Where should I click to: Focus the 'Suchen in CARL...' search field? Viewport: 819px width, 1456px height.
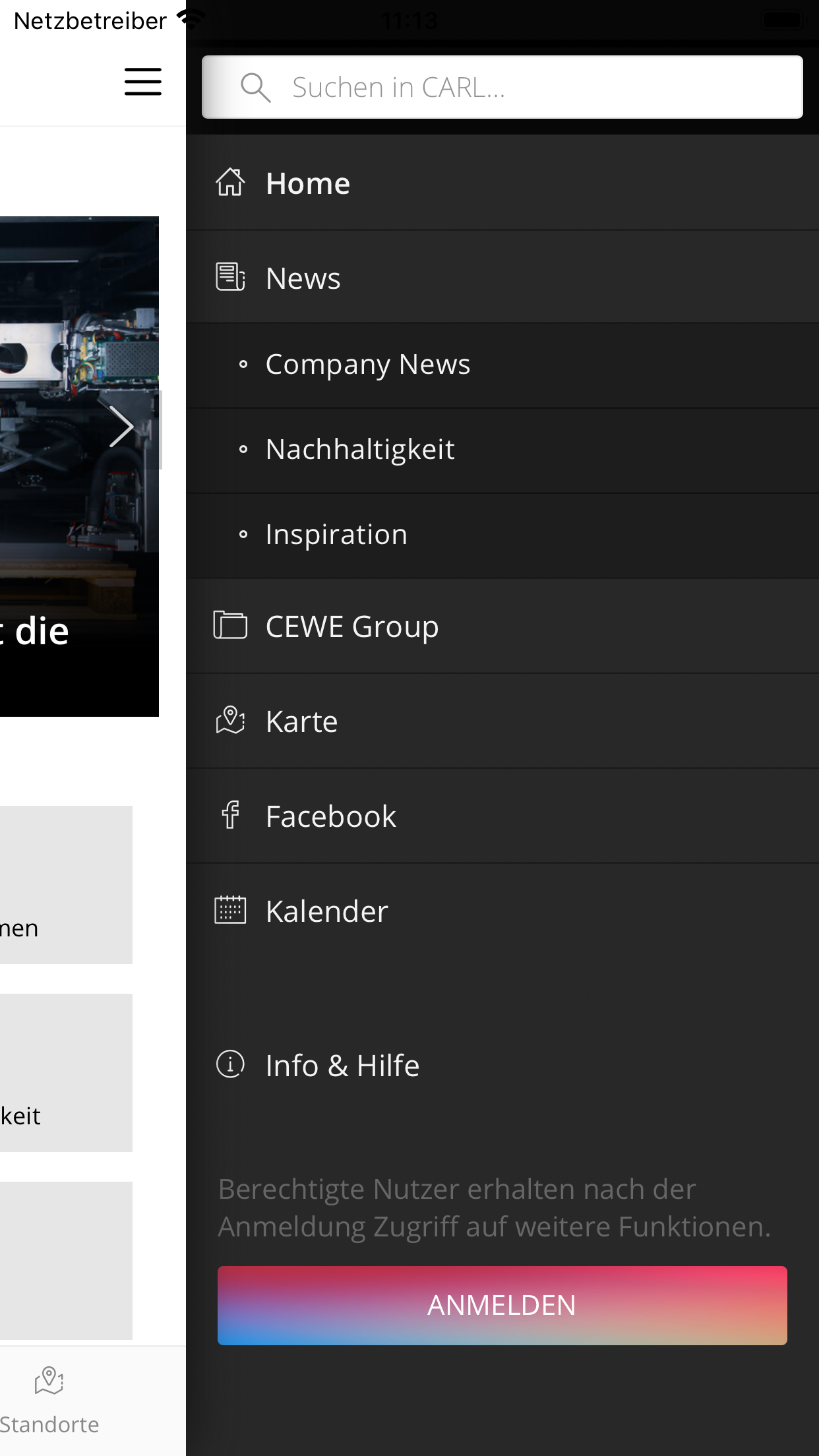[x=528, y=87]
